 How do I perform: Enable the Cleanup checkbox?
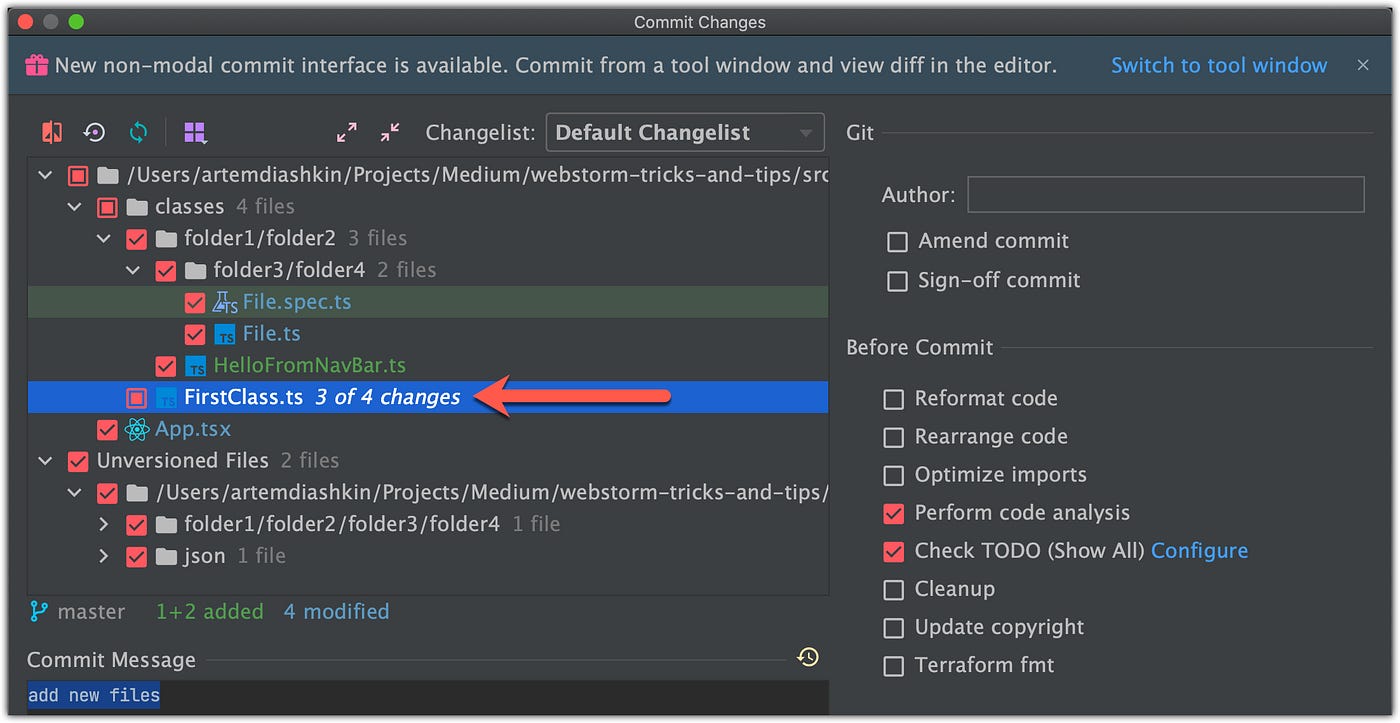click(x=893, y=589)
